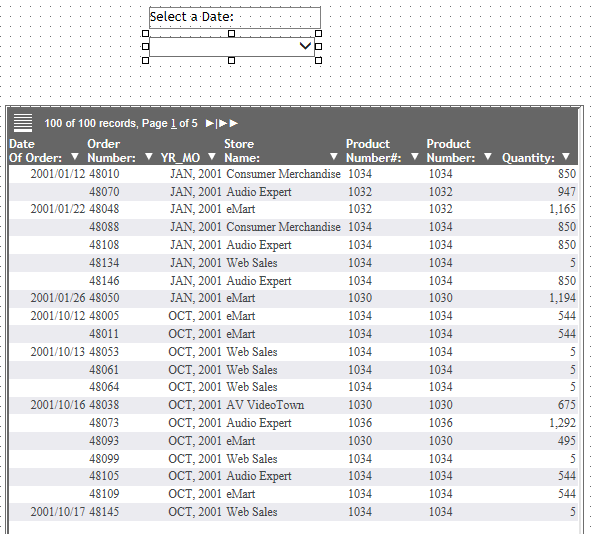This screenshot has height=534, width=595.
Task: Click the underlined page number 1
Action: coord(173,123)
